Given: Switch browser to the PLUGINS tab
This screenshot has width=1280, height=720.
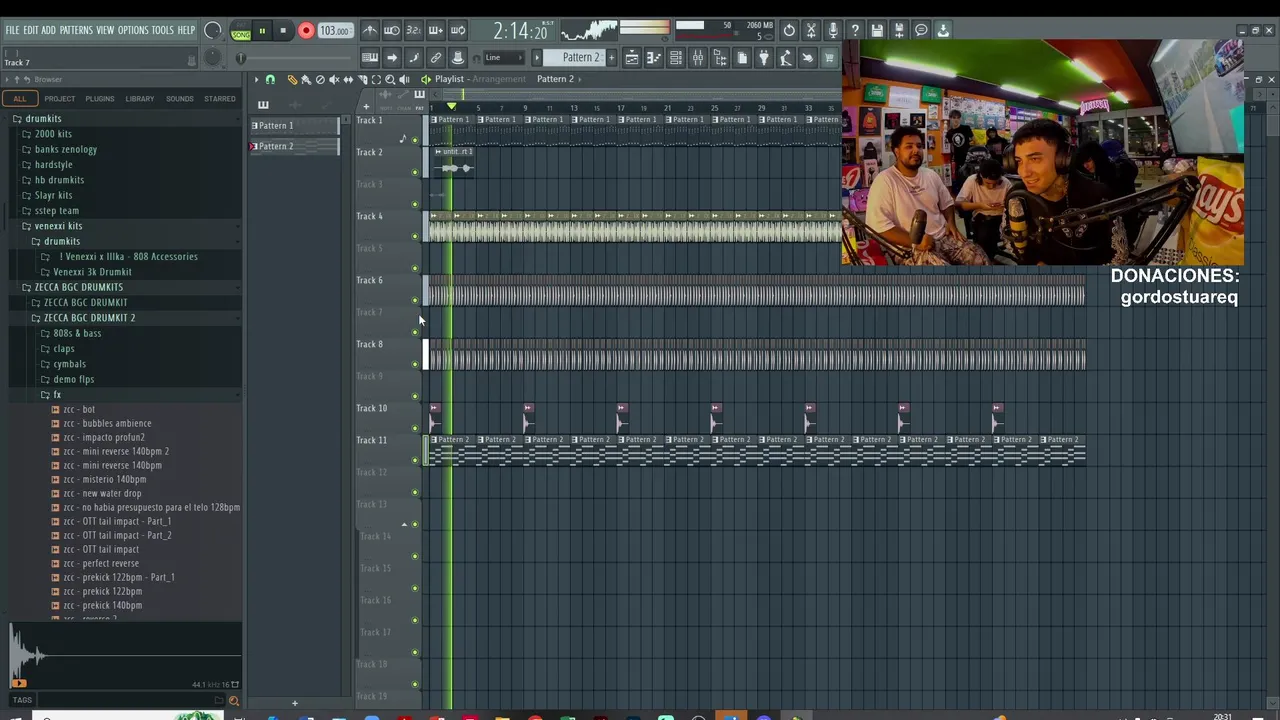Looking at the screenshot, I should click(x=100, y=98).
